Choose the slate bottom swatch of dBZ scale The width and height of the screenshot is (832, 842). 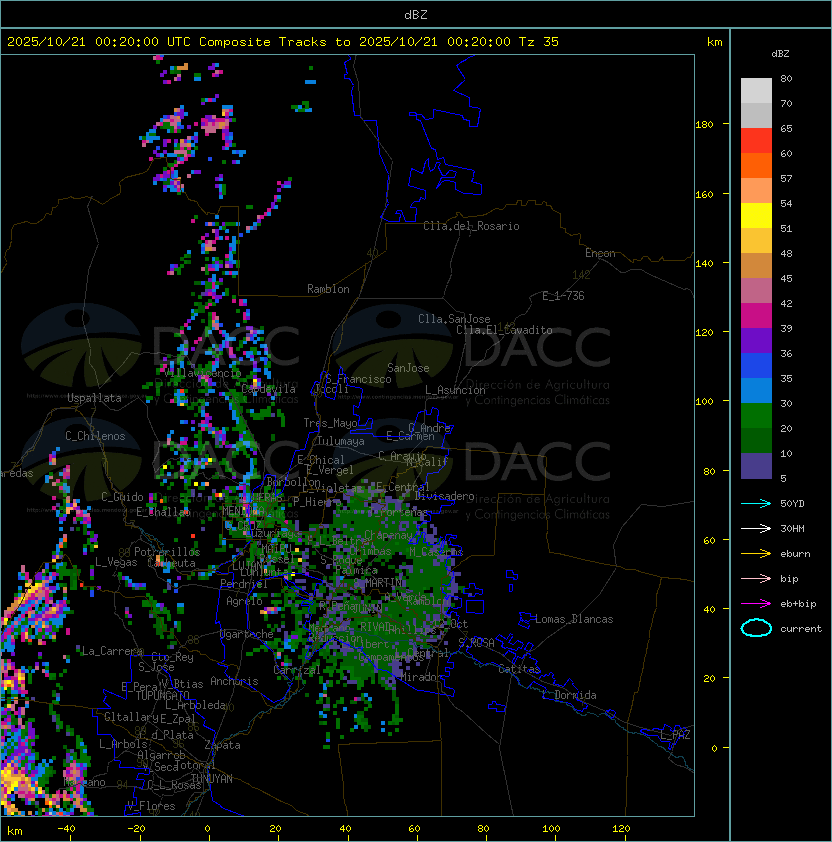(756, 466)
